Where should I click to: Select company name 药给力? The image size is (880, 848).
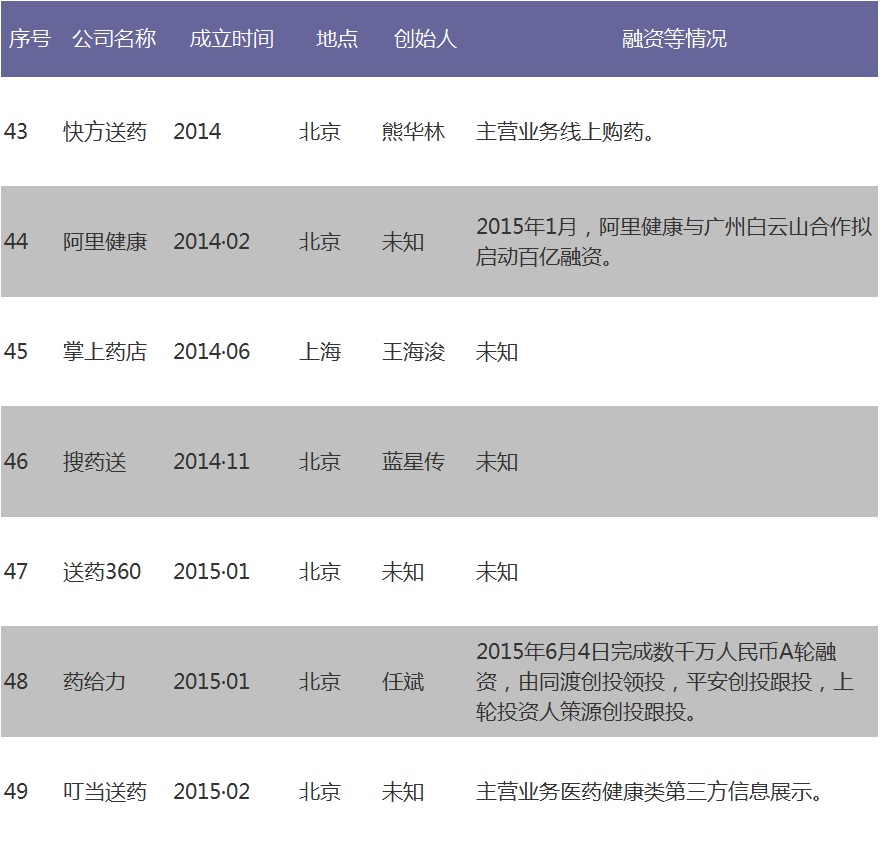point(94,682)
